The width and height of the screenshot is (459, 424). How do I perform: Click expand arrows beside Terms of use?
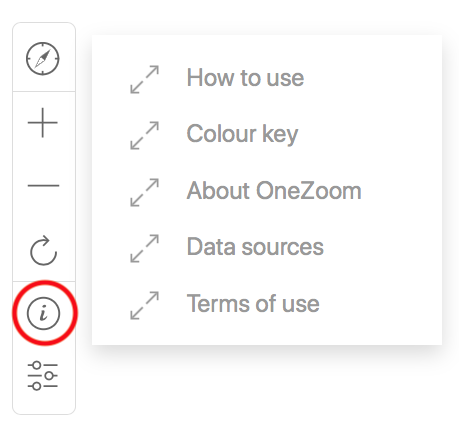(144, 305)
